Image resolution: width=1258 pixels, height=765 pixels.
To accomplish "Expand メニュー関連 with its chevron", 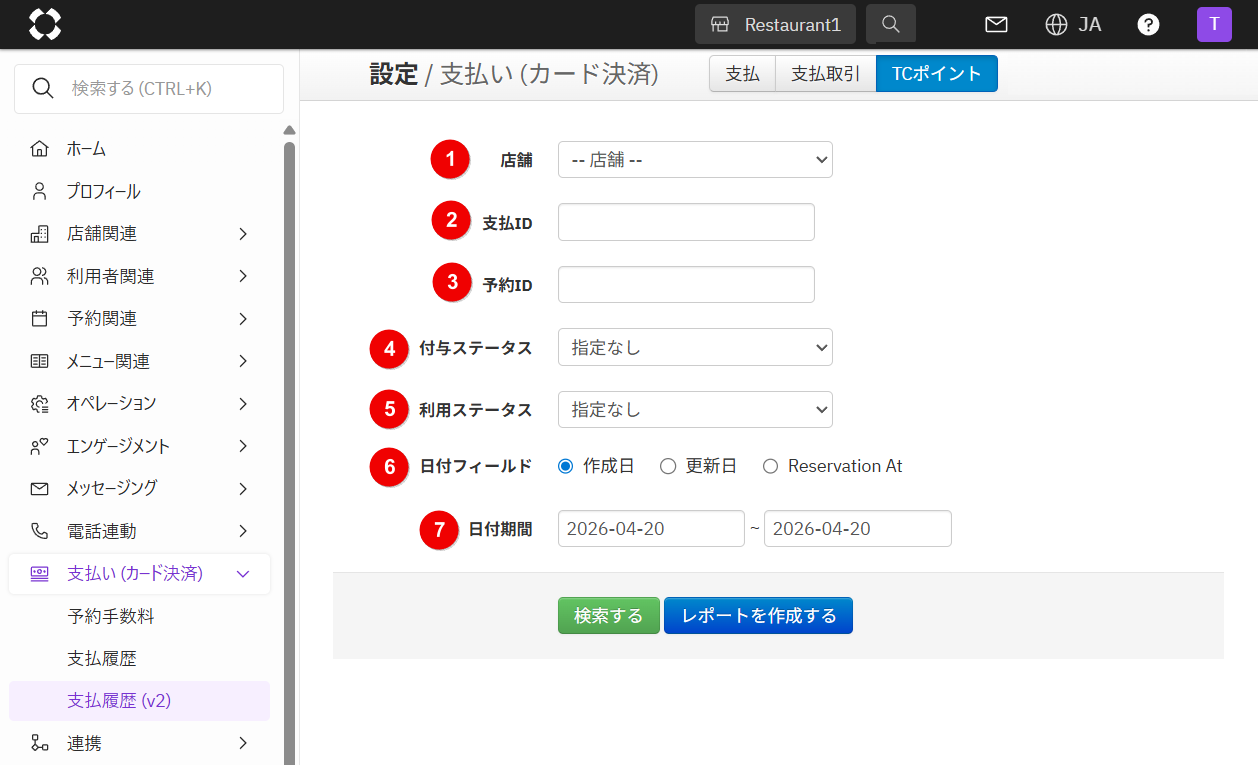I will 243,361.
